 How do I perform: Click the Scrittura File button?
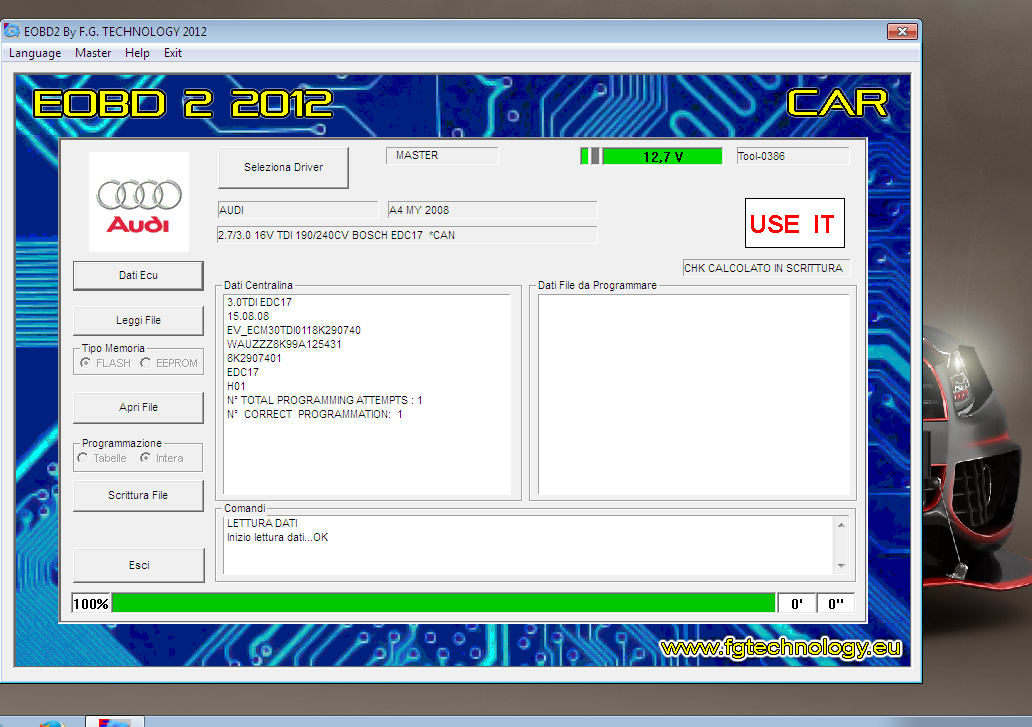pos(138,495)
